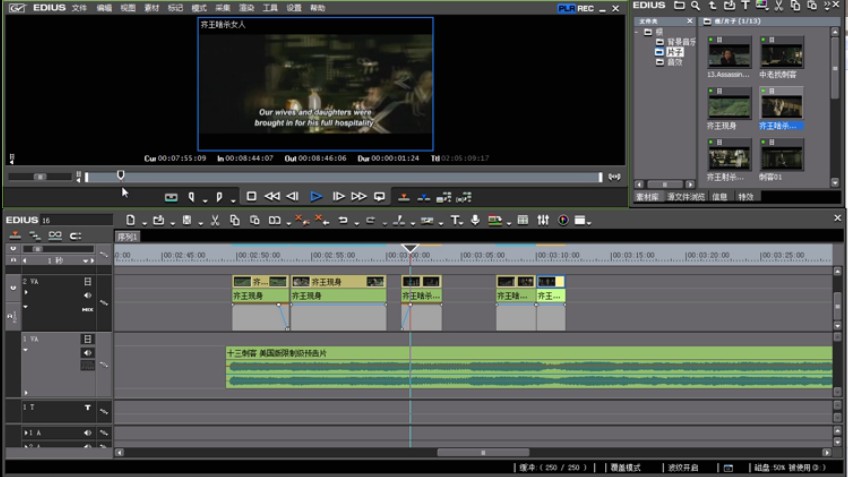
Task: Expand audio track 1 A
Action: pos(25,433)
